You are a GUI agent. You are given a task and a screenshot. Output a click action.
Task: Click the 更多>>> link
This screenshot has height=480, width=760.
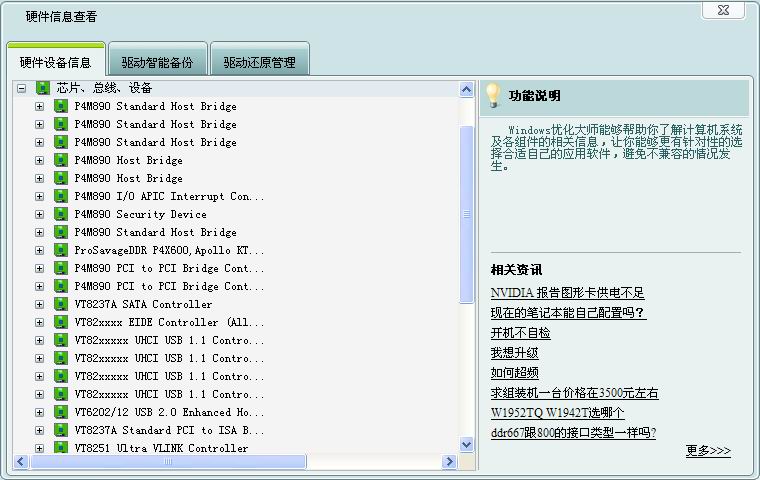(708, 450)
